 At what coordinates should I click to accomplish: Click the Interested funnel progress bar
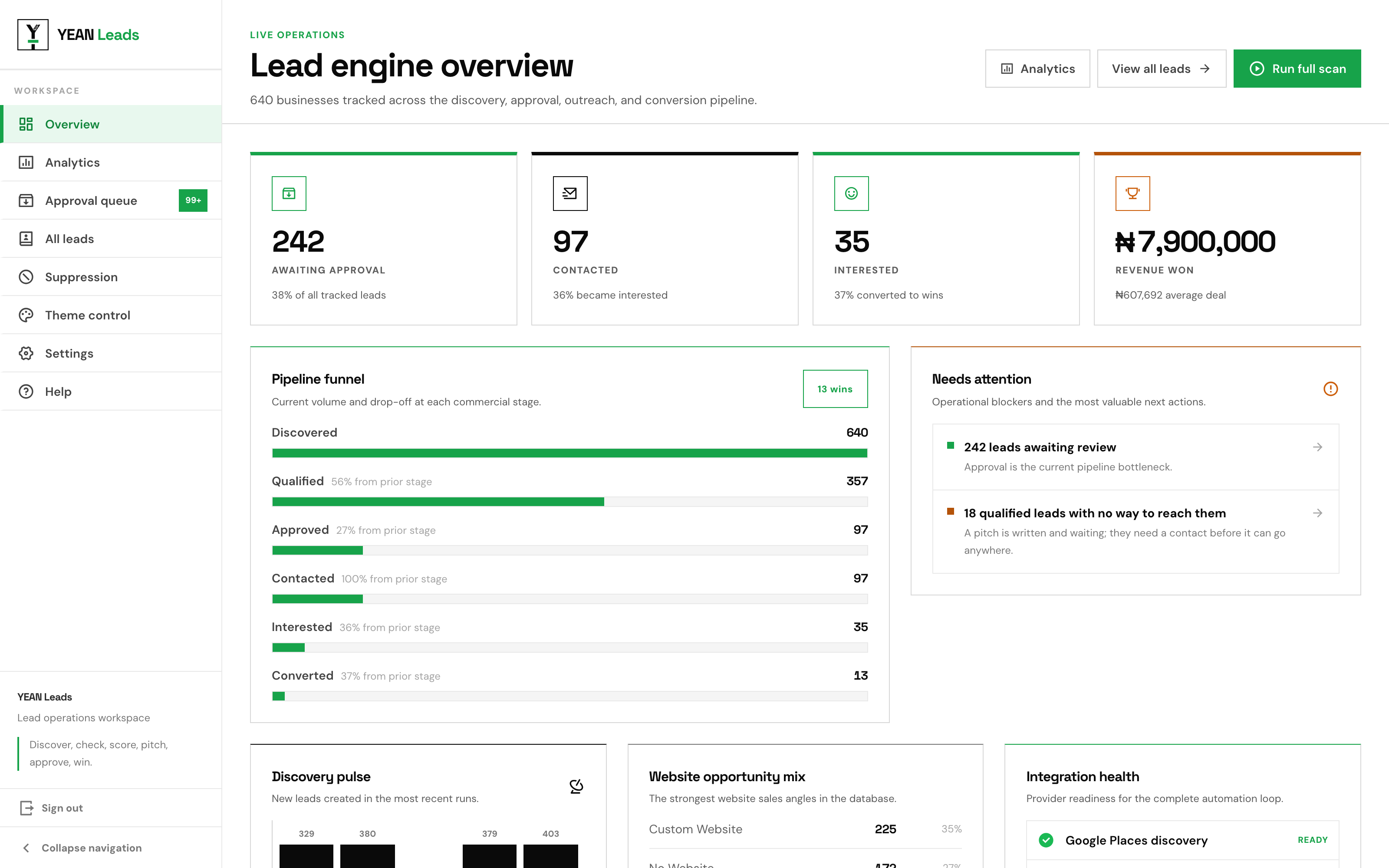pos(569,648)
